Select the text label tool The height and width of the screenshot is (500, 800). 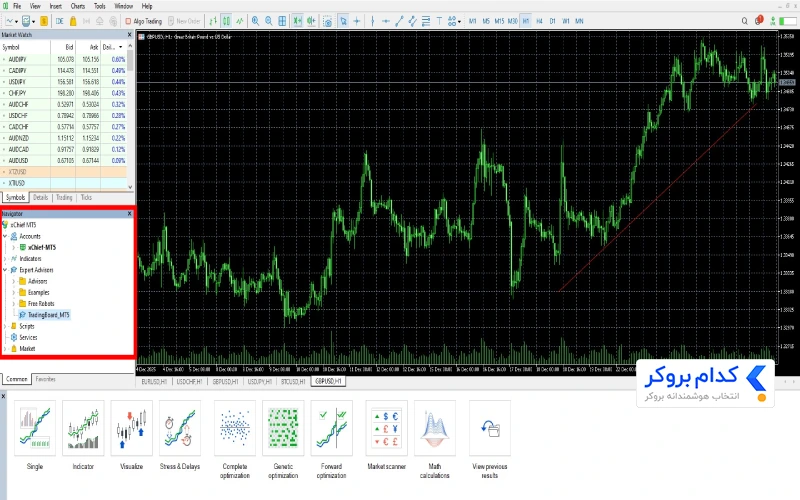439,21
